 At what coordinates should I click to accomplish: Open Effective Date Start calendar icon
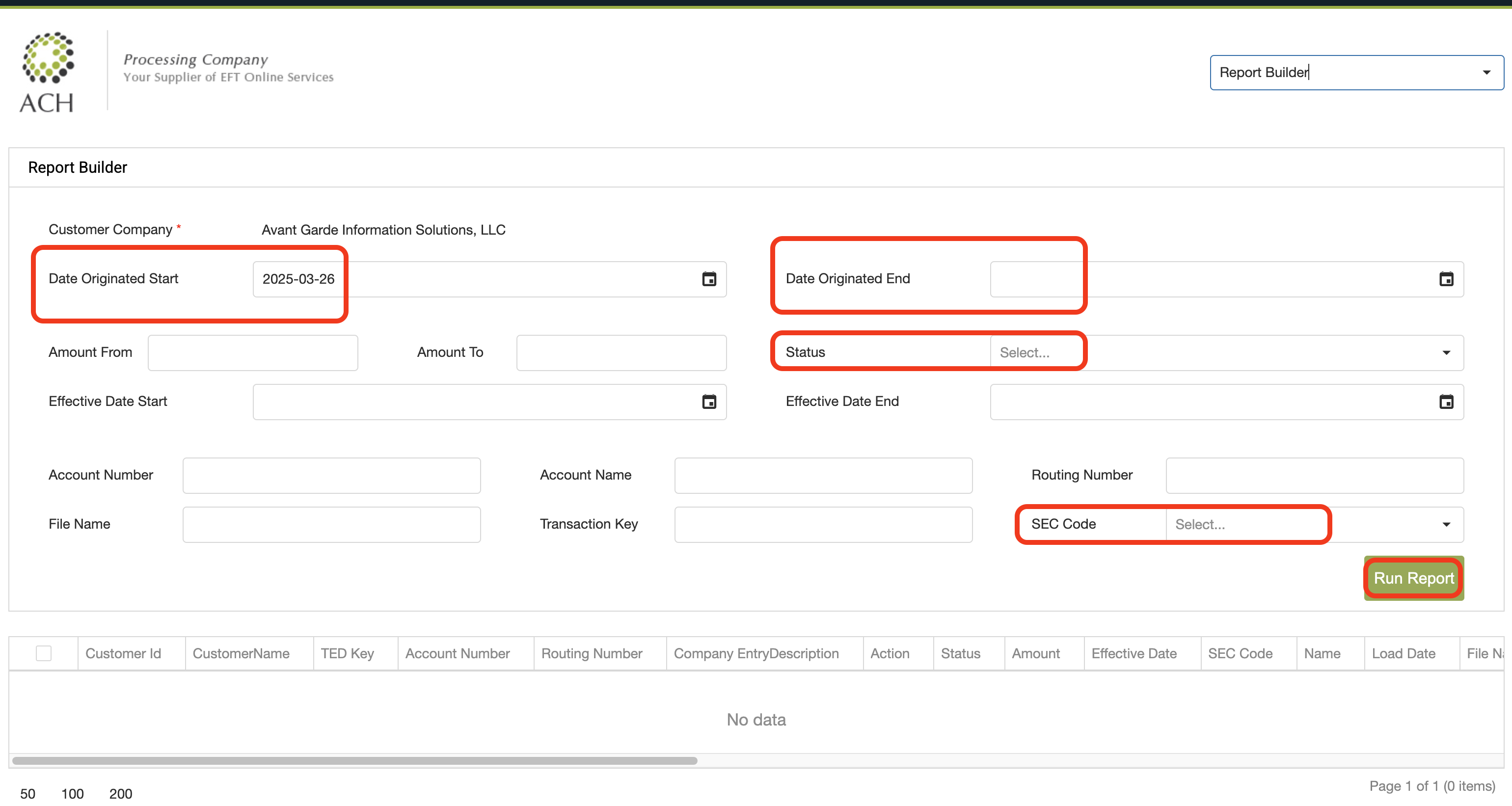709,402
